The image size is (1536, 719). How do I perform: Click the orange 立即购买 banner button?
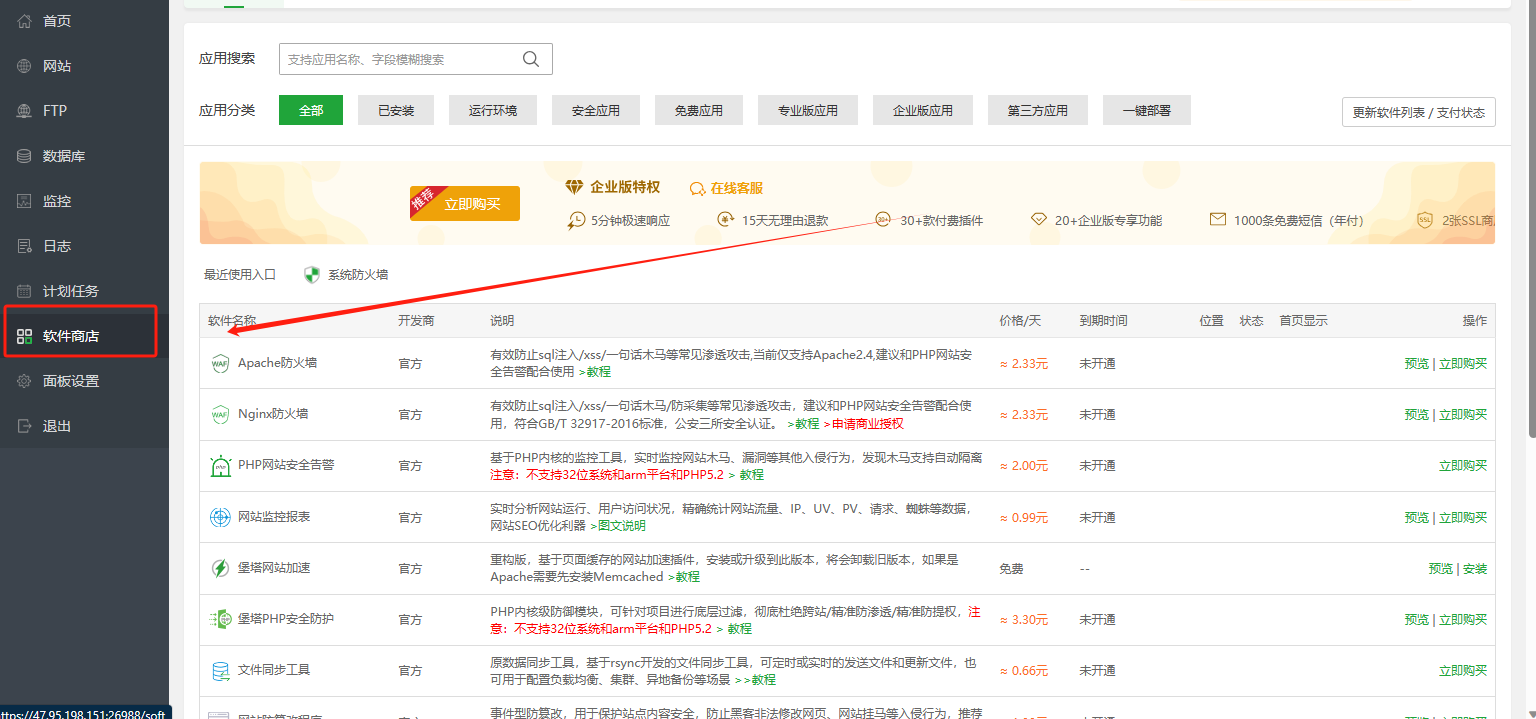[x=465, y=203]
